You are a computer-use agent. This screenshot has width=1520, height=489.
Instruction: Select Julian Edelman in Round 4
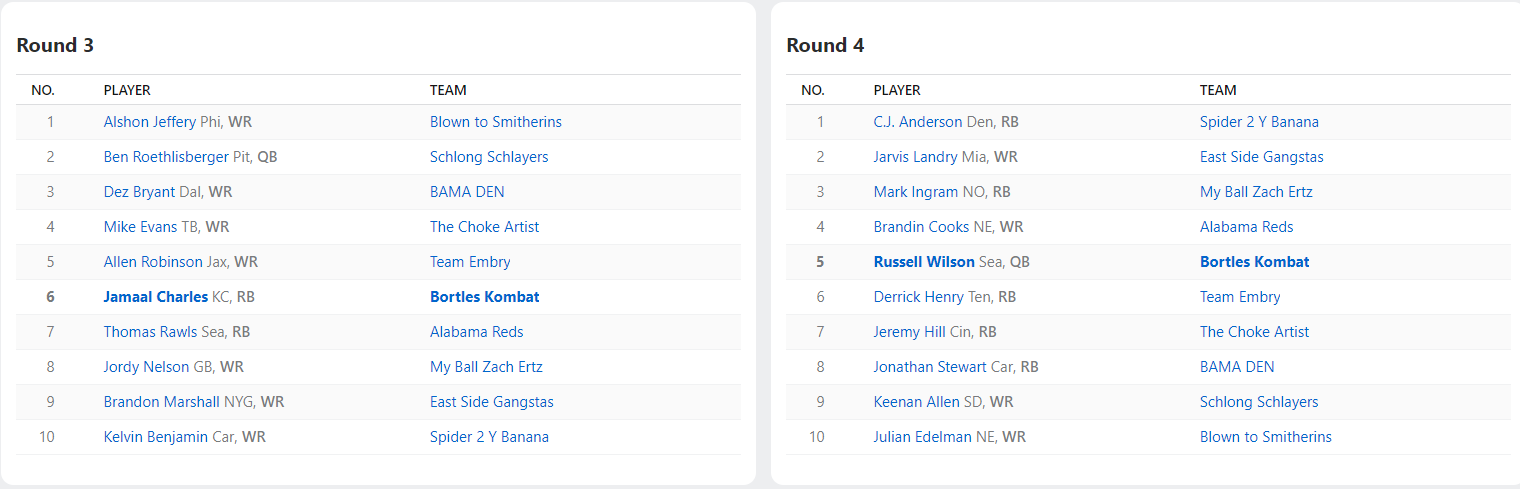click(921, 437)
